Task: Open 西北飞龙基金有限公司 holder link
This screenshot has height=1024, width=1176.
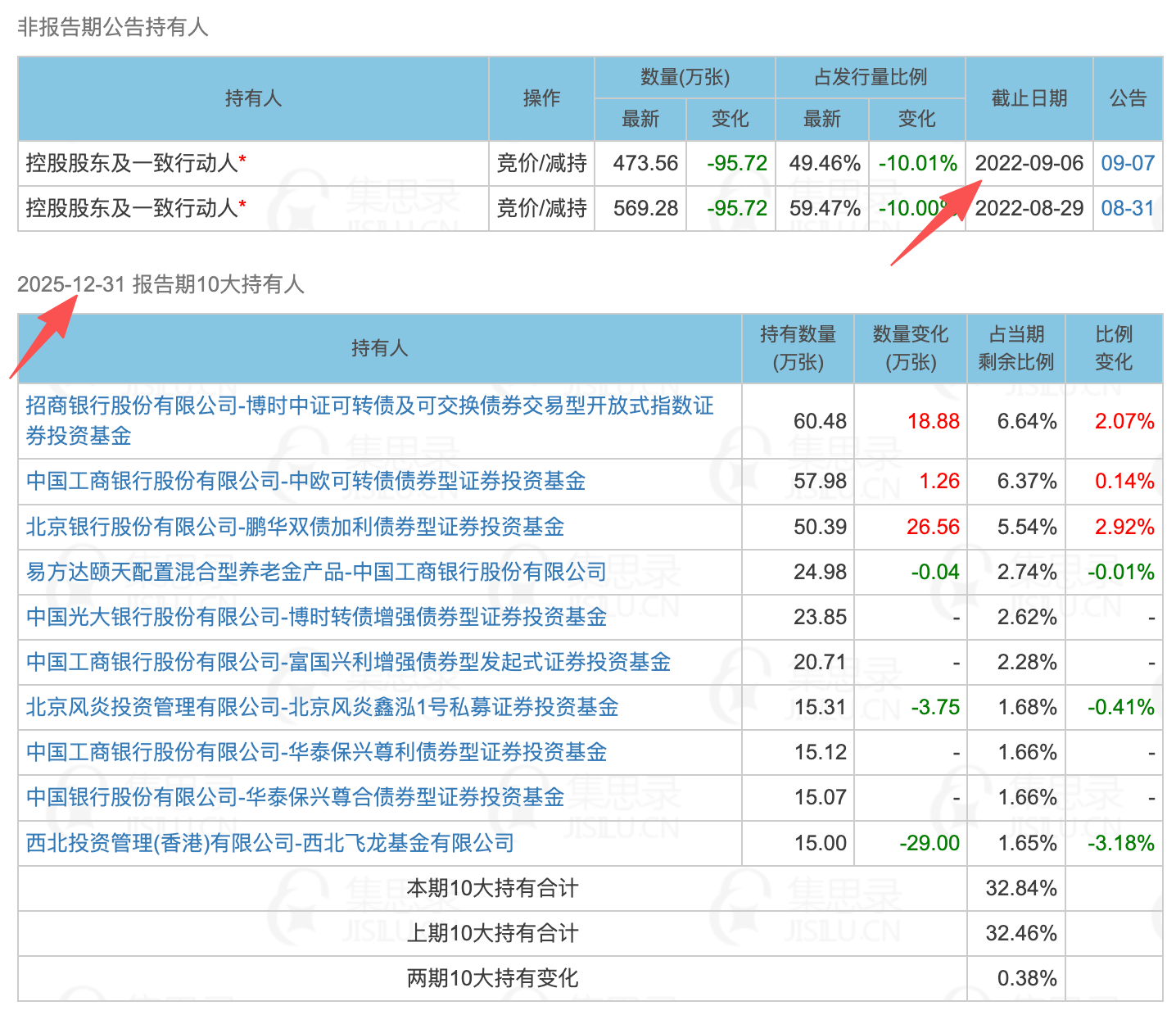Action: pos(270,843)
